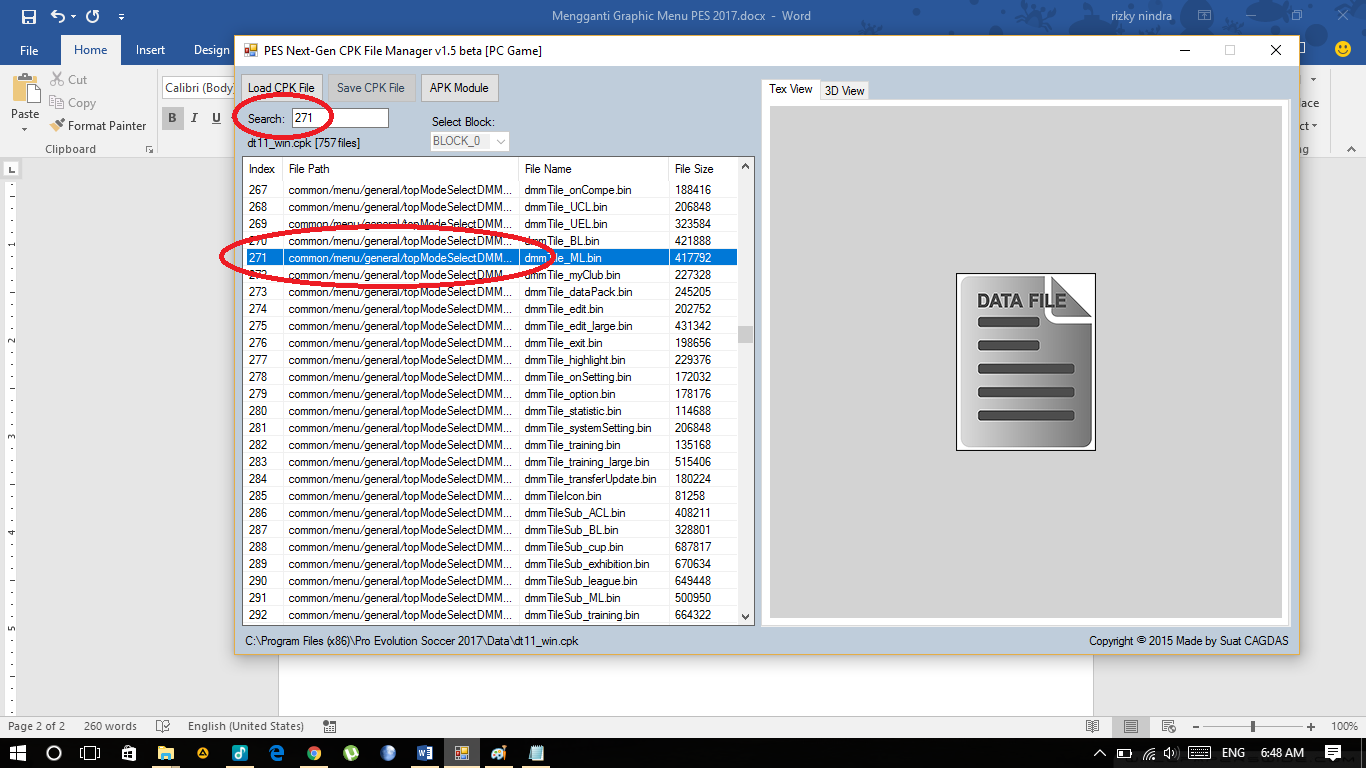Toggle Italic formatting in Word ribbon

coord(194,118)
